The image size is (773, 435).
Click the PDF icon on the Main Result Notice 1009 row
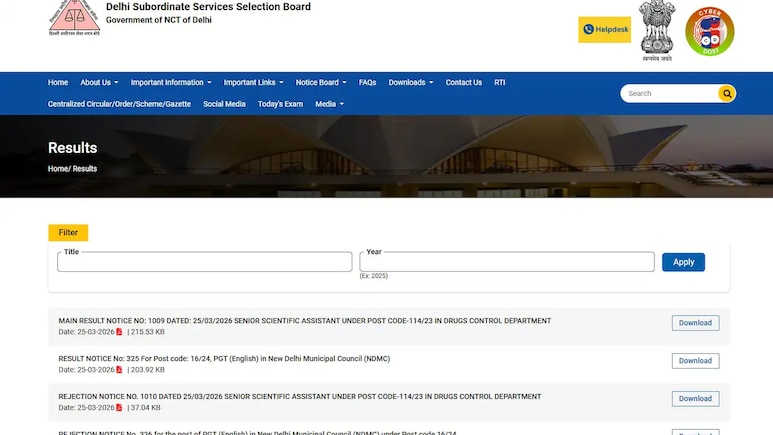coord(119,332)
